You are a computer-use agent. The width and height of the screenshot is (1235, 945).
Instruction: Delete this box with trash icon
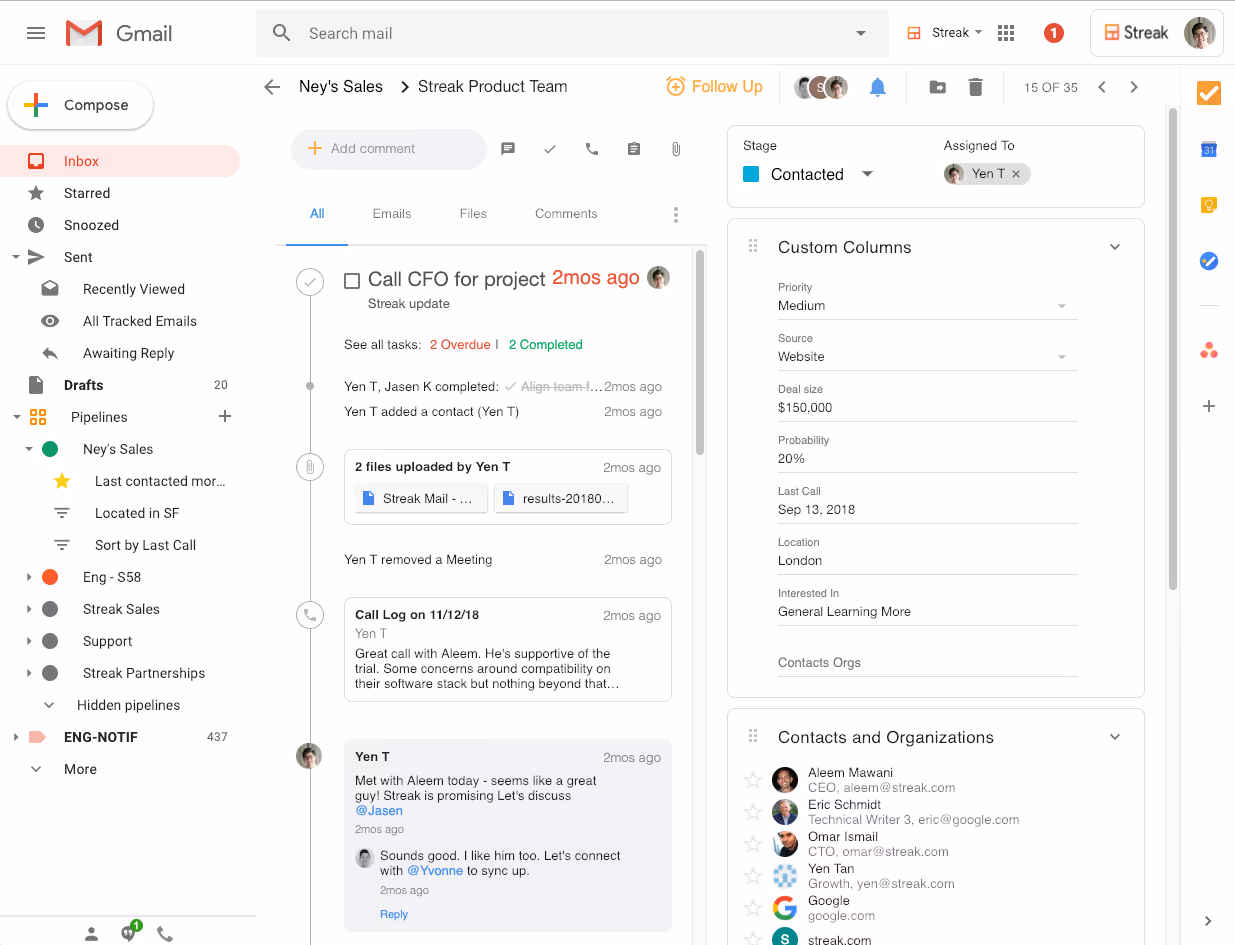click(976, 87)
